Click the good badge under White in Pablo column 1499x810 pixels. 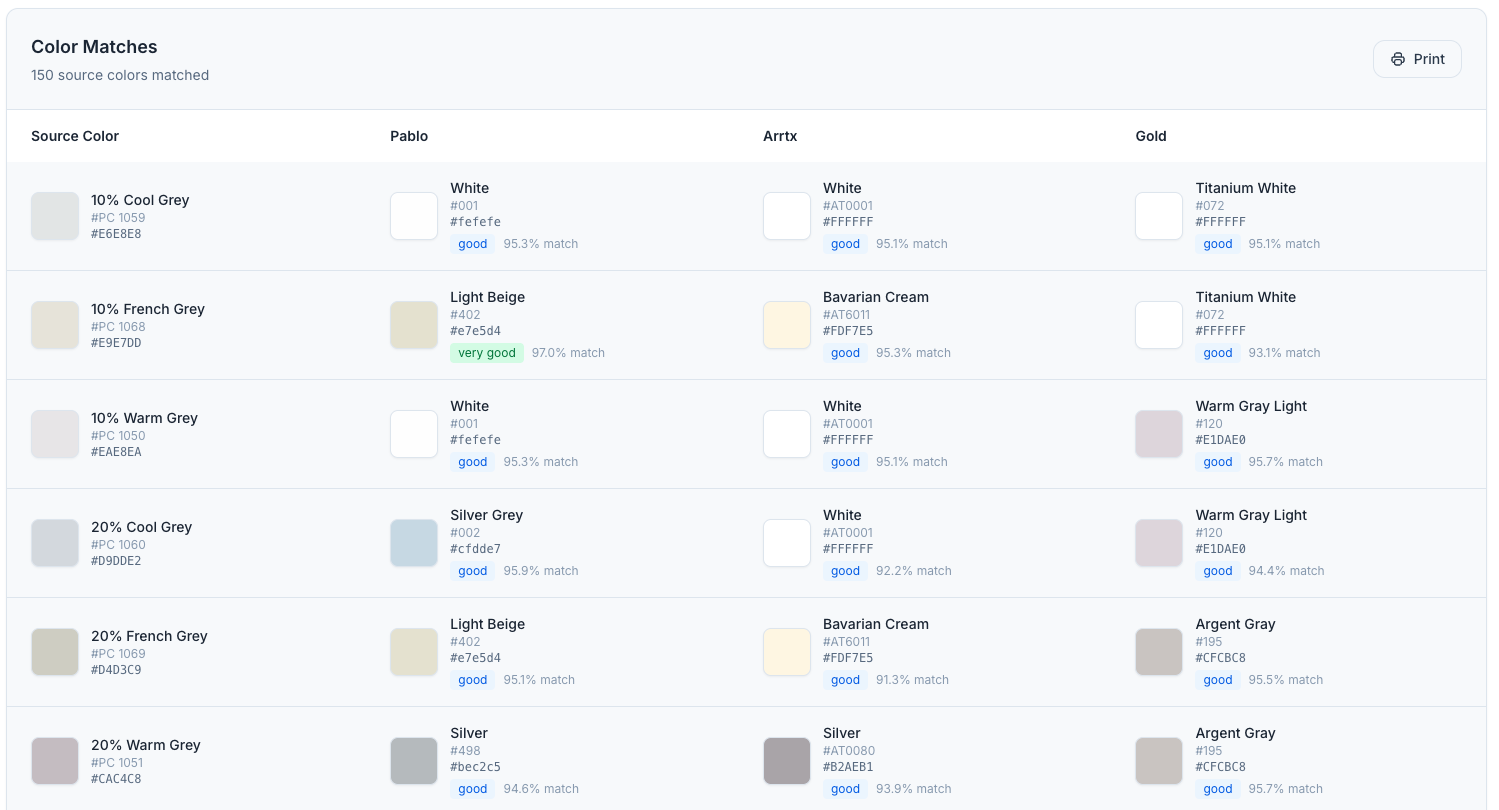coord(473,243)
